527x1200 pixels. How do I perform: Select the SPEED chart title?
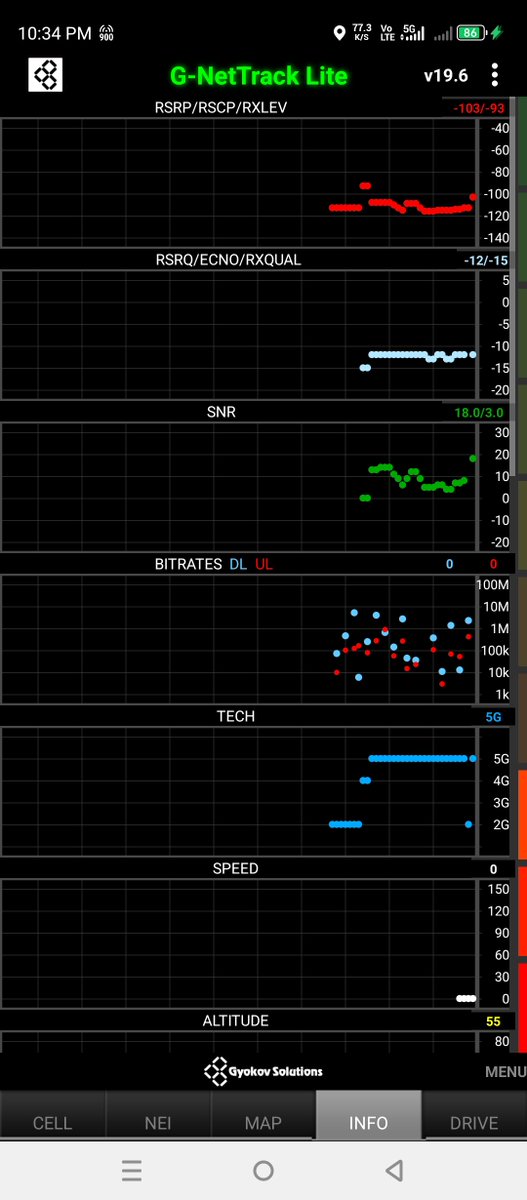236,868
